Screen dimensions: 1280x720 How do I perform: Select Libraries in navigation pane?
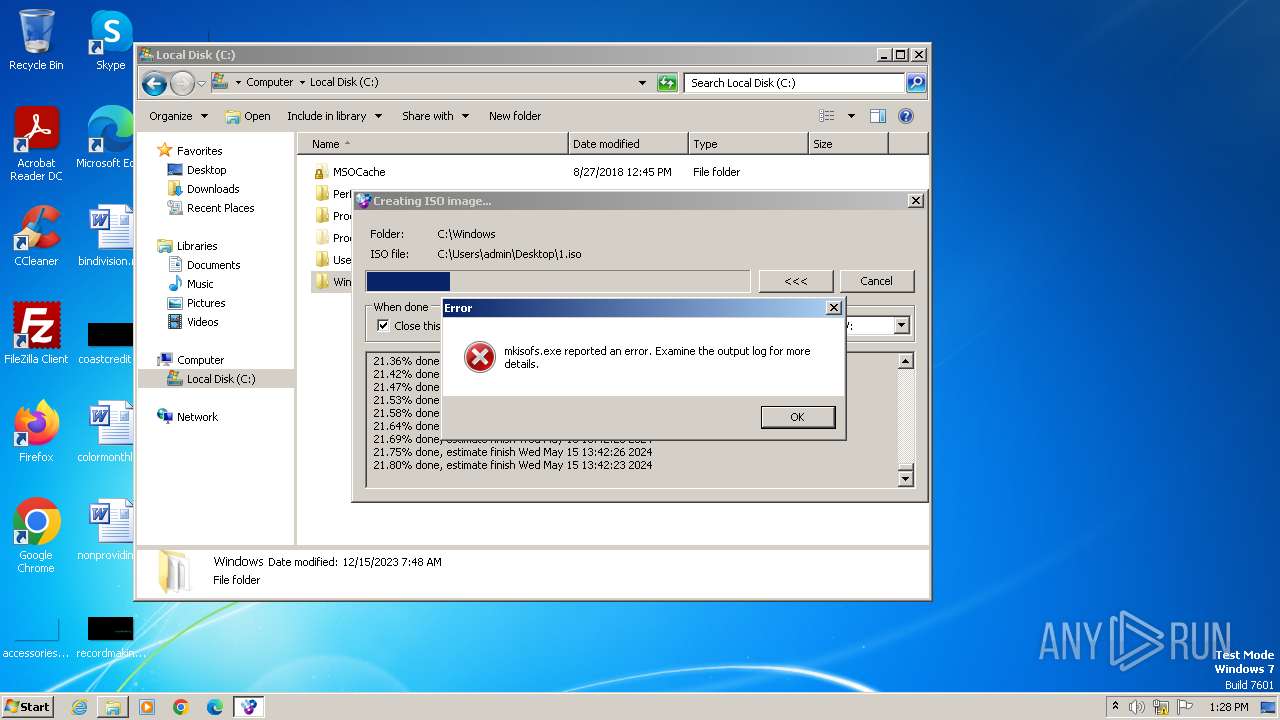pyautogui.click(x=197, y=246)
